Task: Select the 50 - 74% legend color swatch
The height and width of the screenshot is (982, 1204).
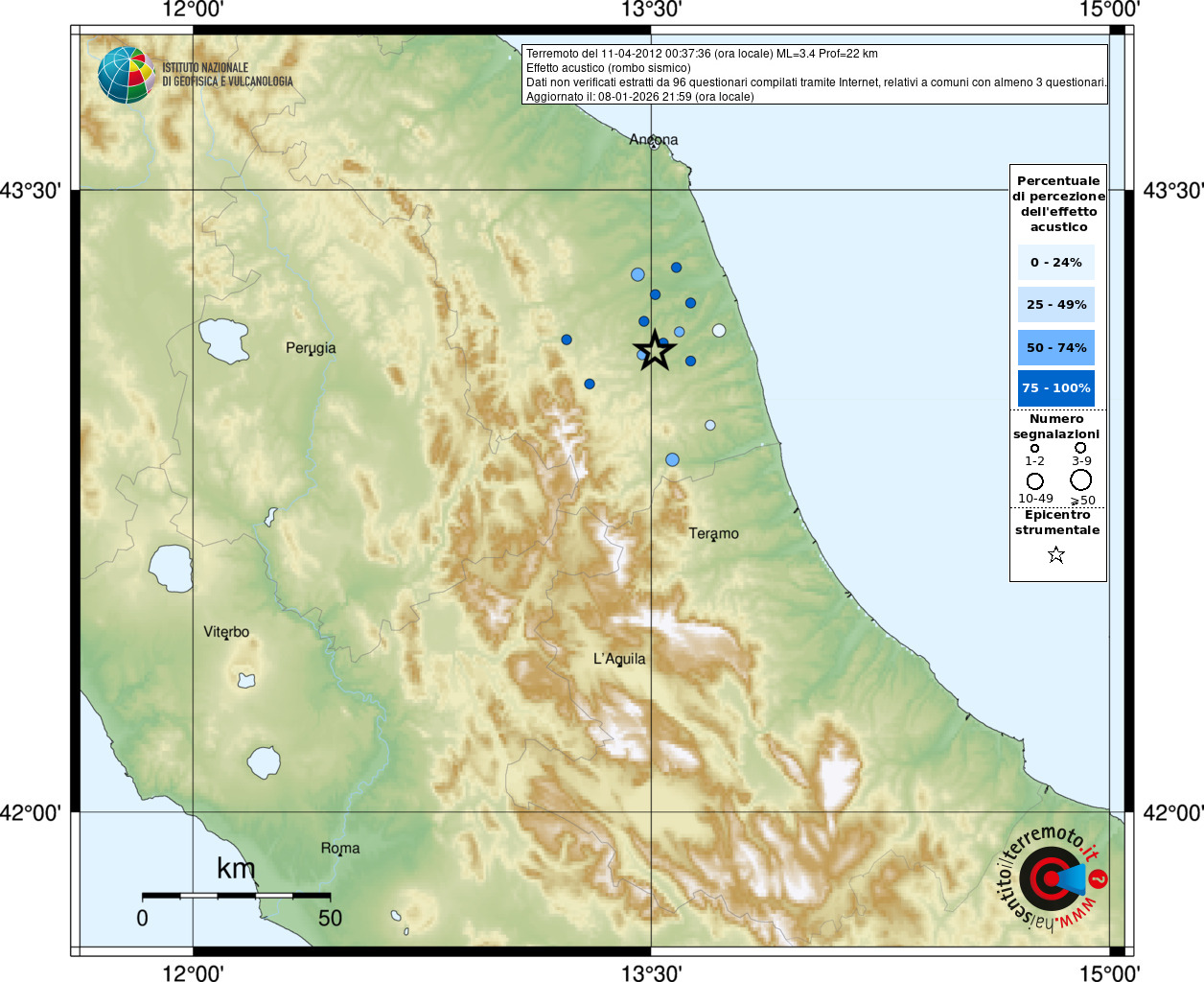Action: [1056, 347]
